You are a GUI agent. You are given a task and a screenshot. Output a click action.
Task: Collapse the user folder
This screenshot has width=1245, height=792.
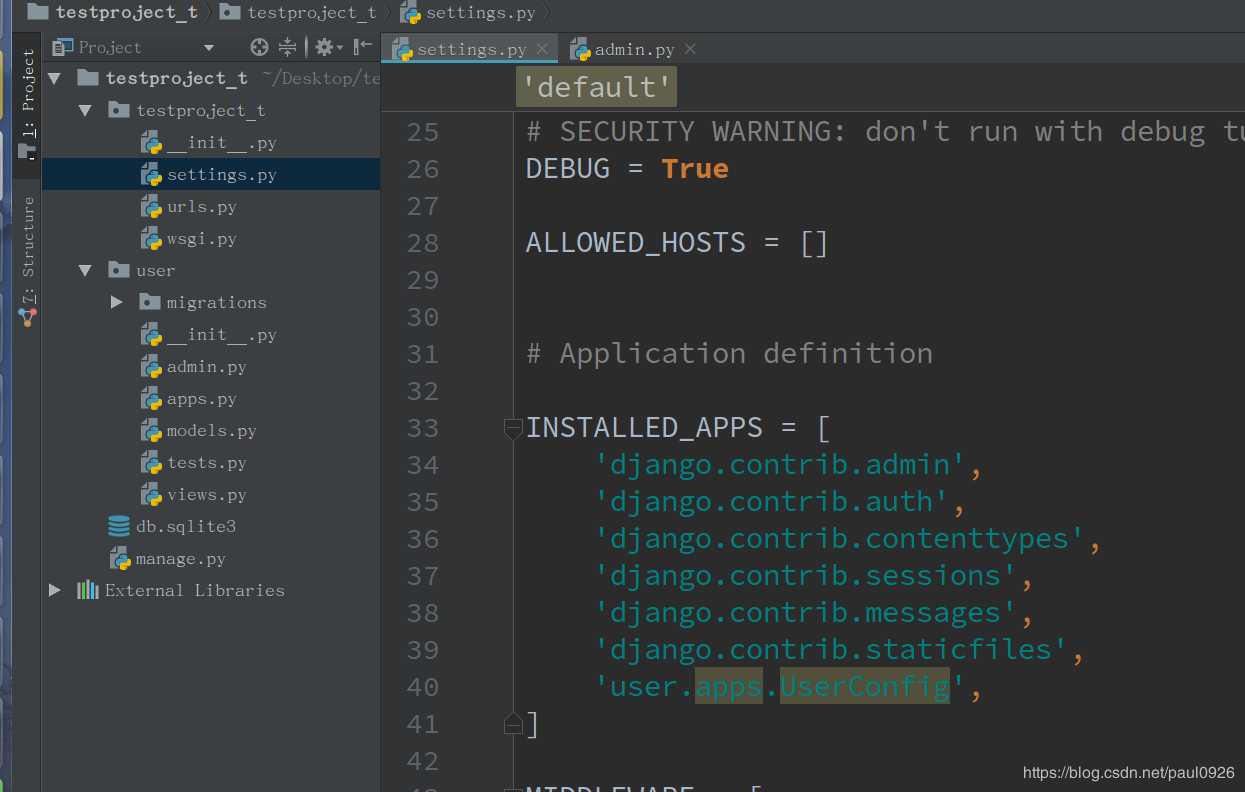pos(86,270)
